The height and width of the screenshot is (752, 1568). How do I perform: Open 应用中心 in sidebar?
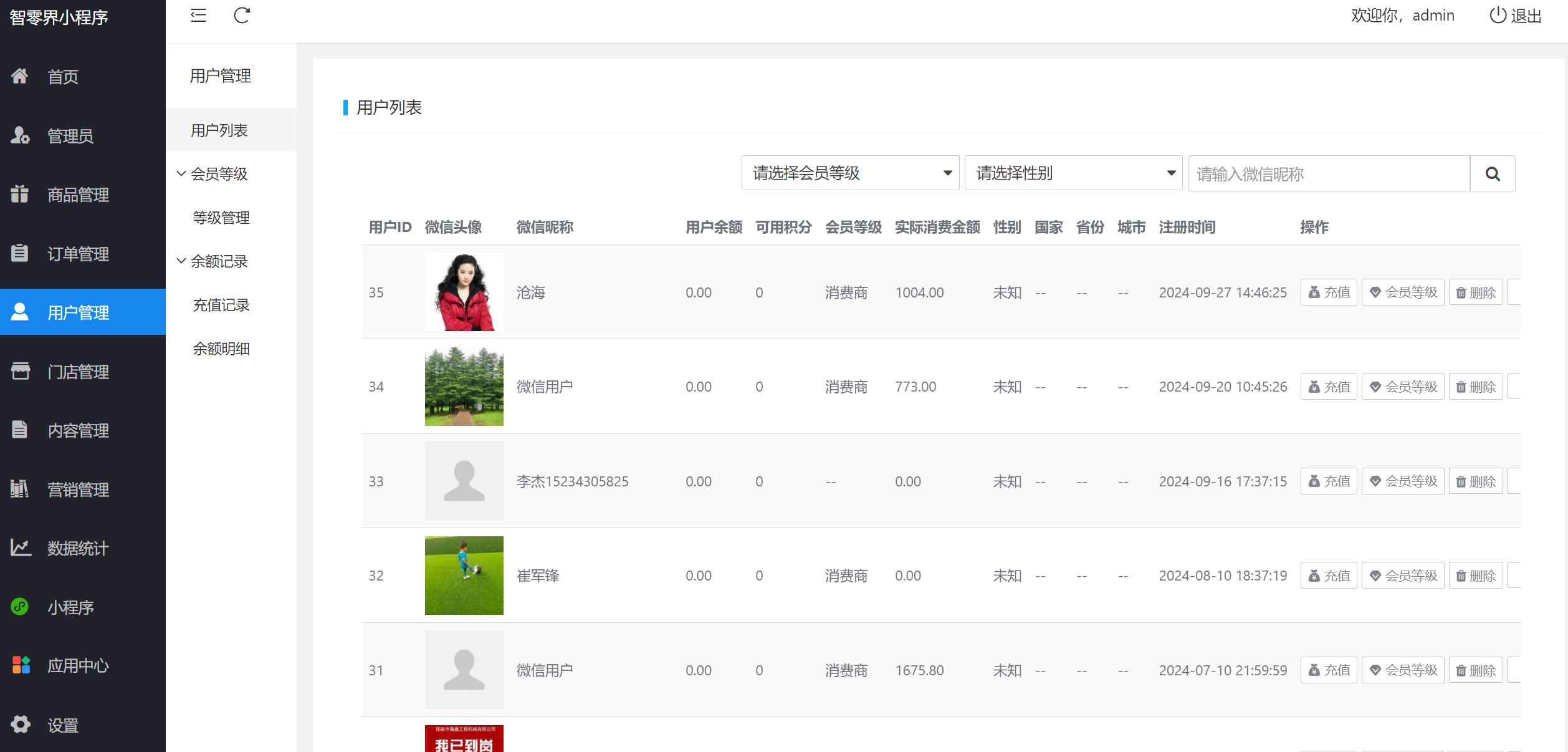[78, 665]
